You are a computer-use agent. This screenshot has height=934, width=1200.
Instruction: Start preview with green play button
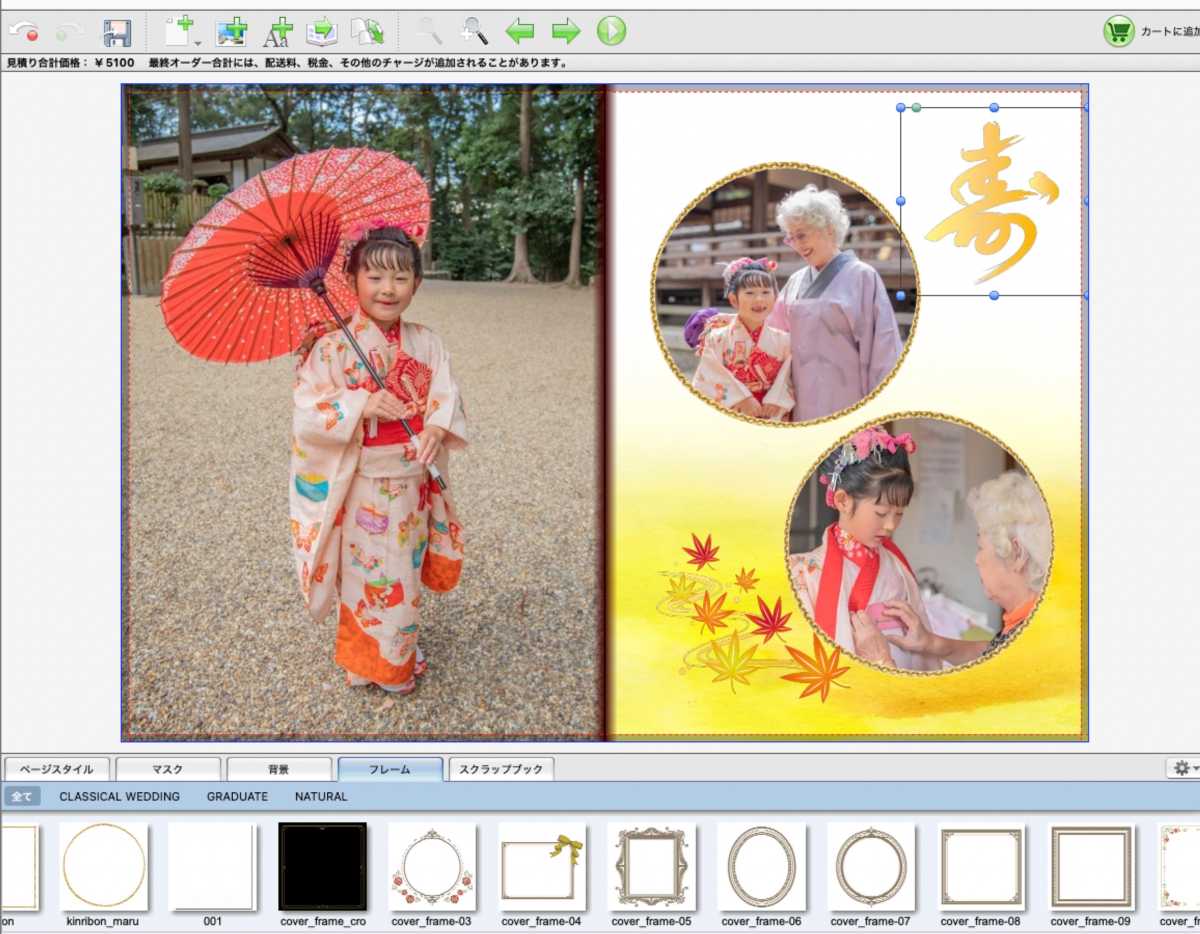pyautogui.click(x=611, y=32)
